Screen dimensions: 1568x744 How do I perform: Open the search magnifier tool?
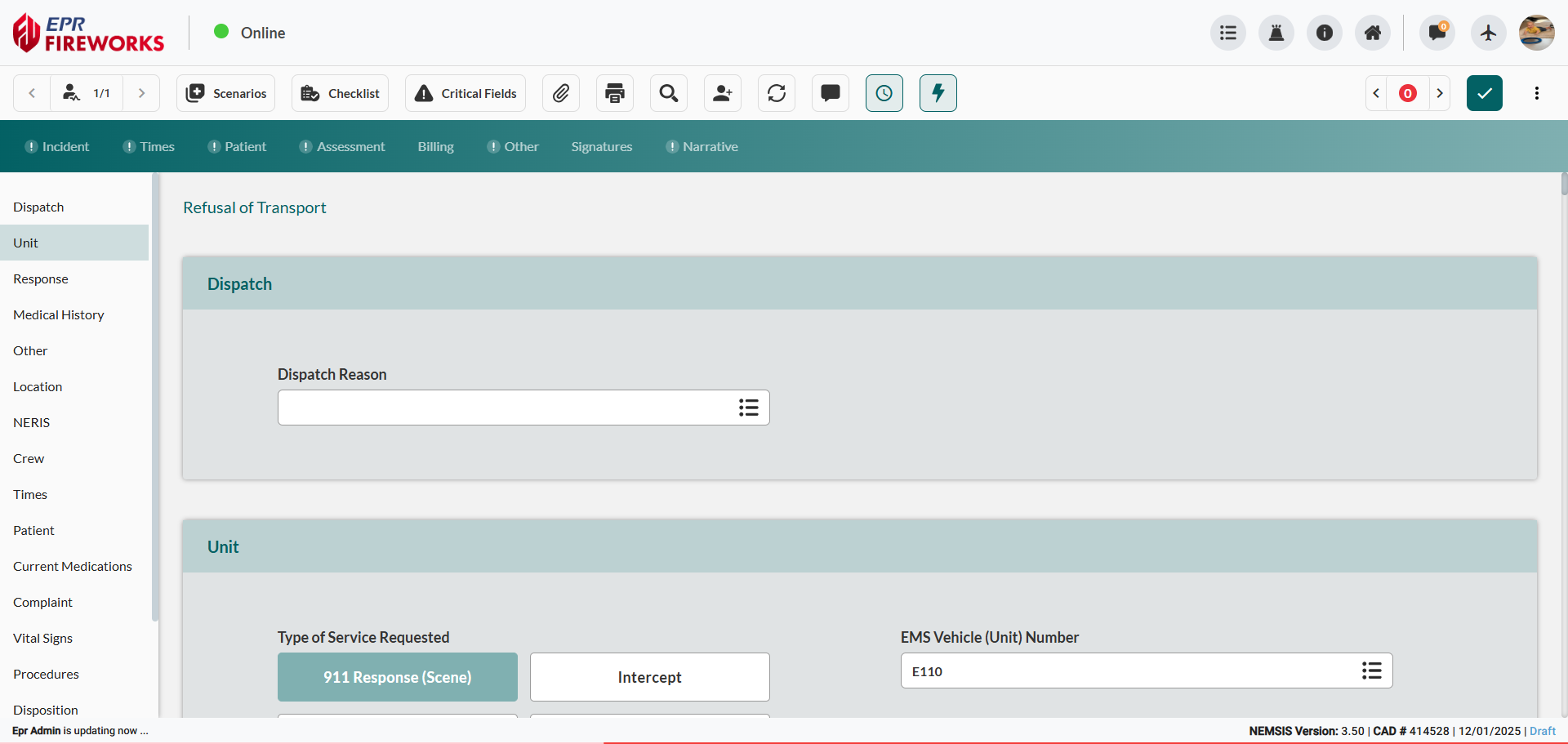click(x=669, y=93)
